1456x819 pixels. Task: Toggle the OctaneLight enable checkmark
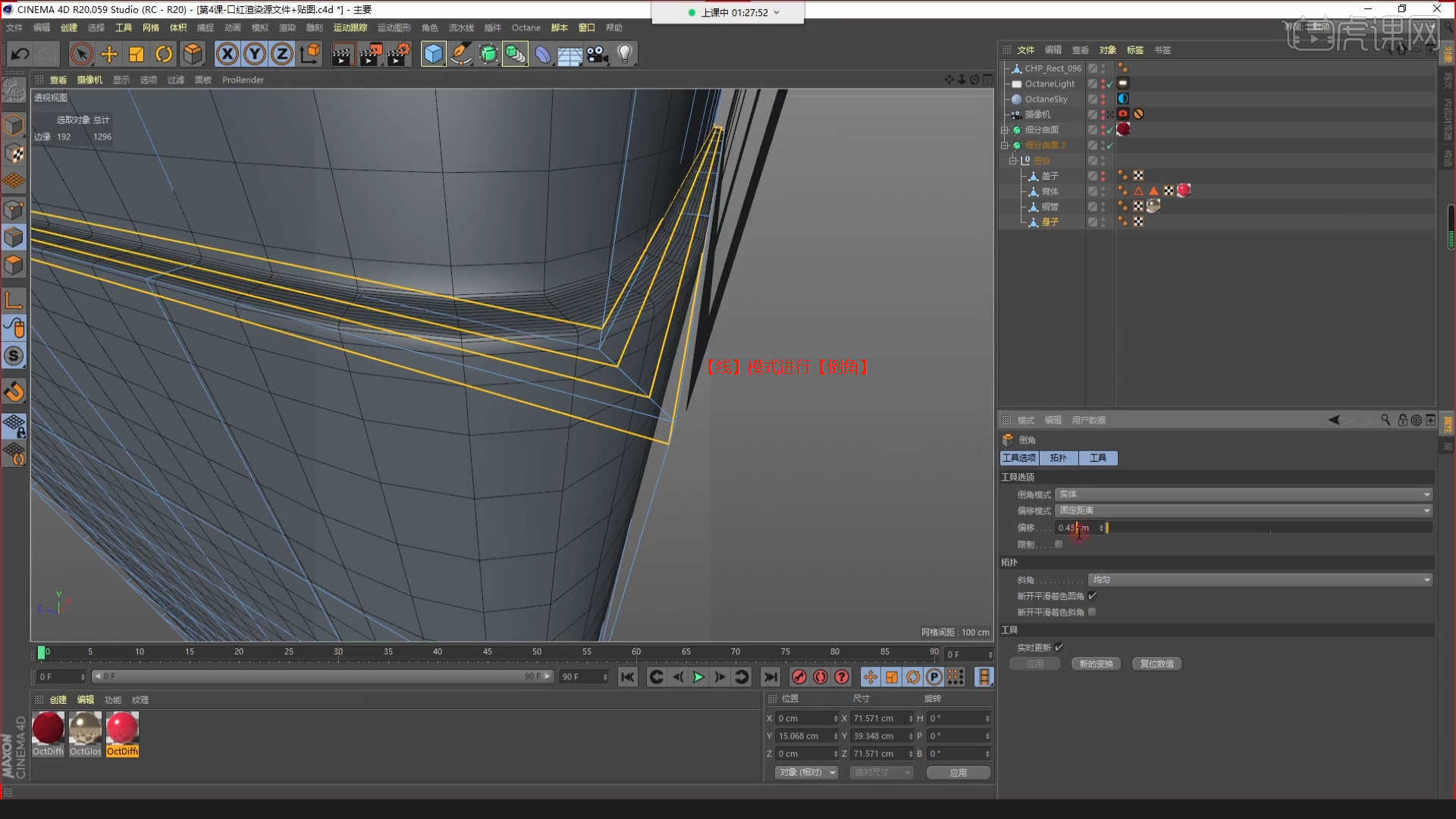click(x=1110, y=84)
